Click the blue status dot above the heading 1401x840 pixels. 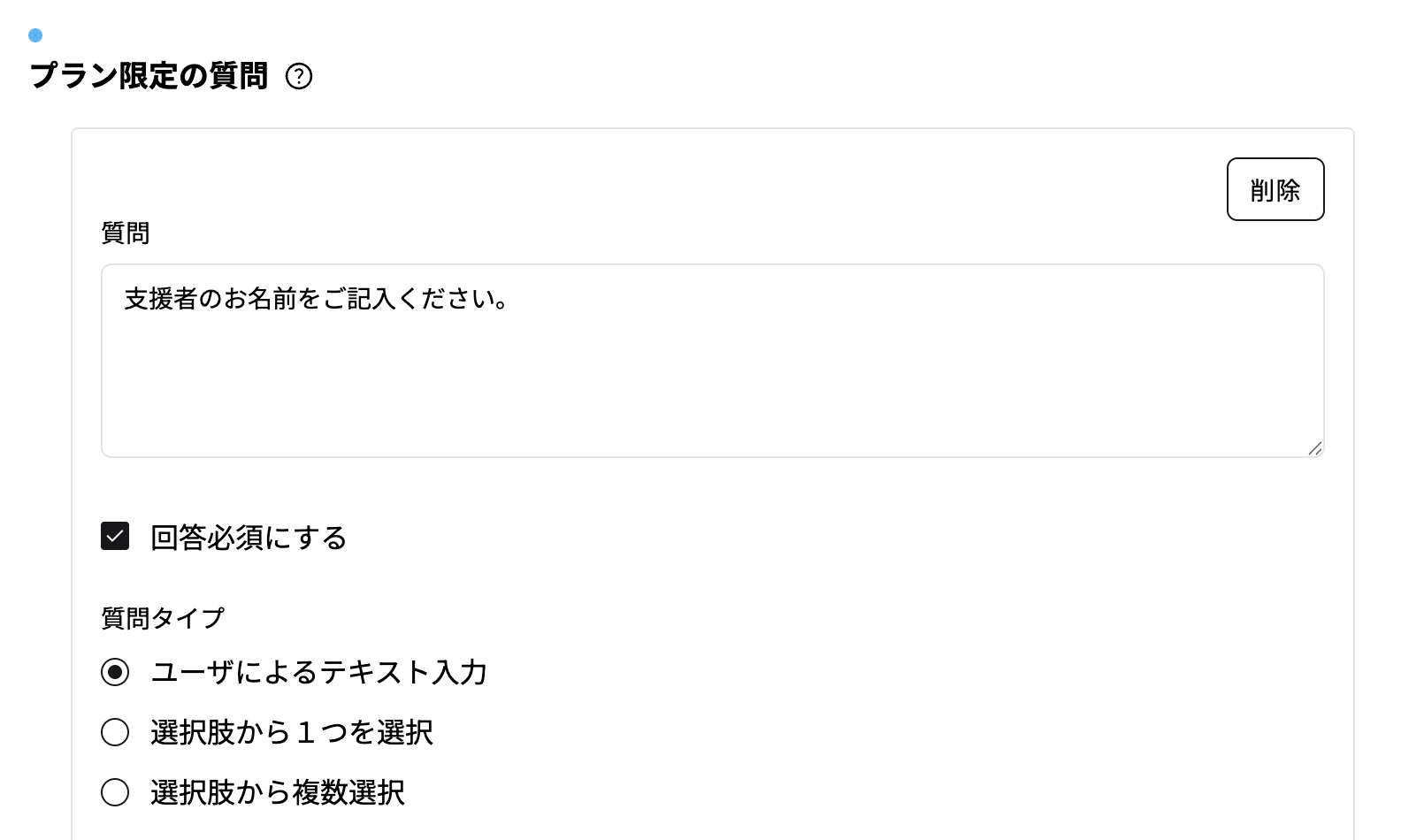point(35,35)
